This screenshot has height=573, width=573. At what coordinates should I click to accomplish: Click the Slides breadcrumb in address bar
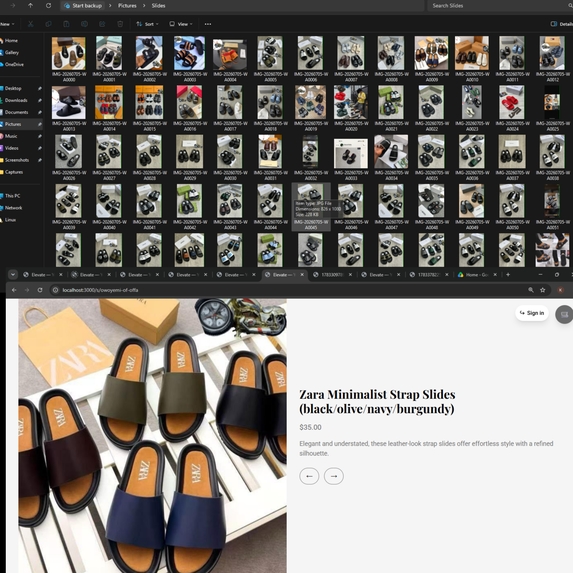point(158,5)
